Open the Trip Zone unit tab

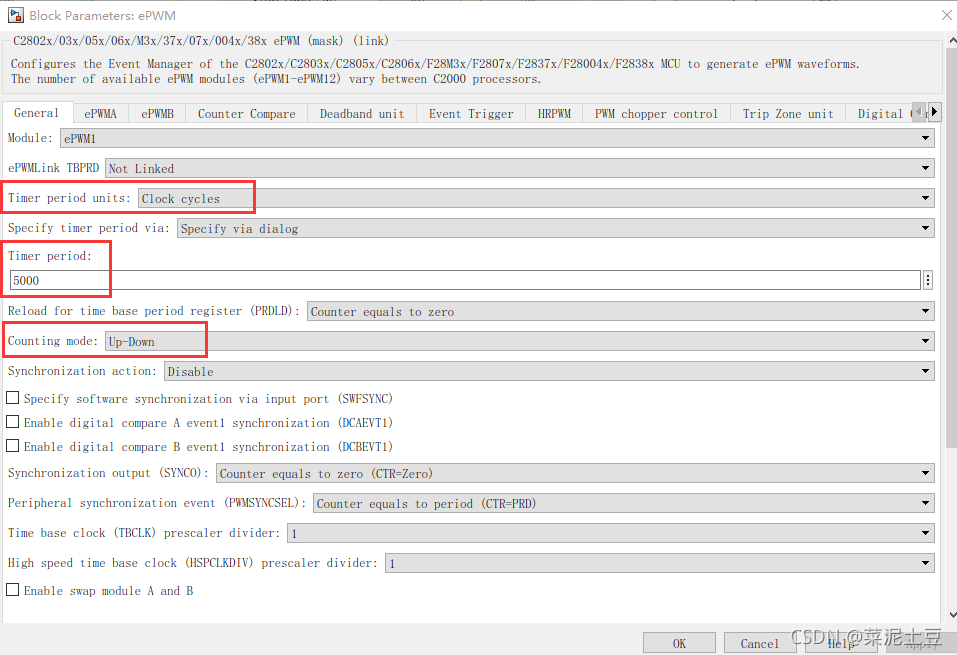coord(788,114)
